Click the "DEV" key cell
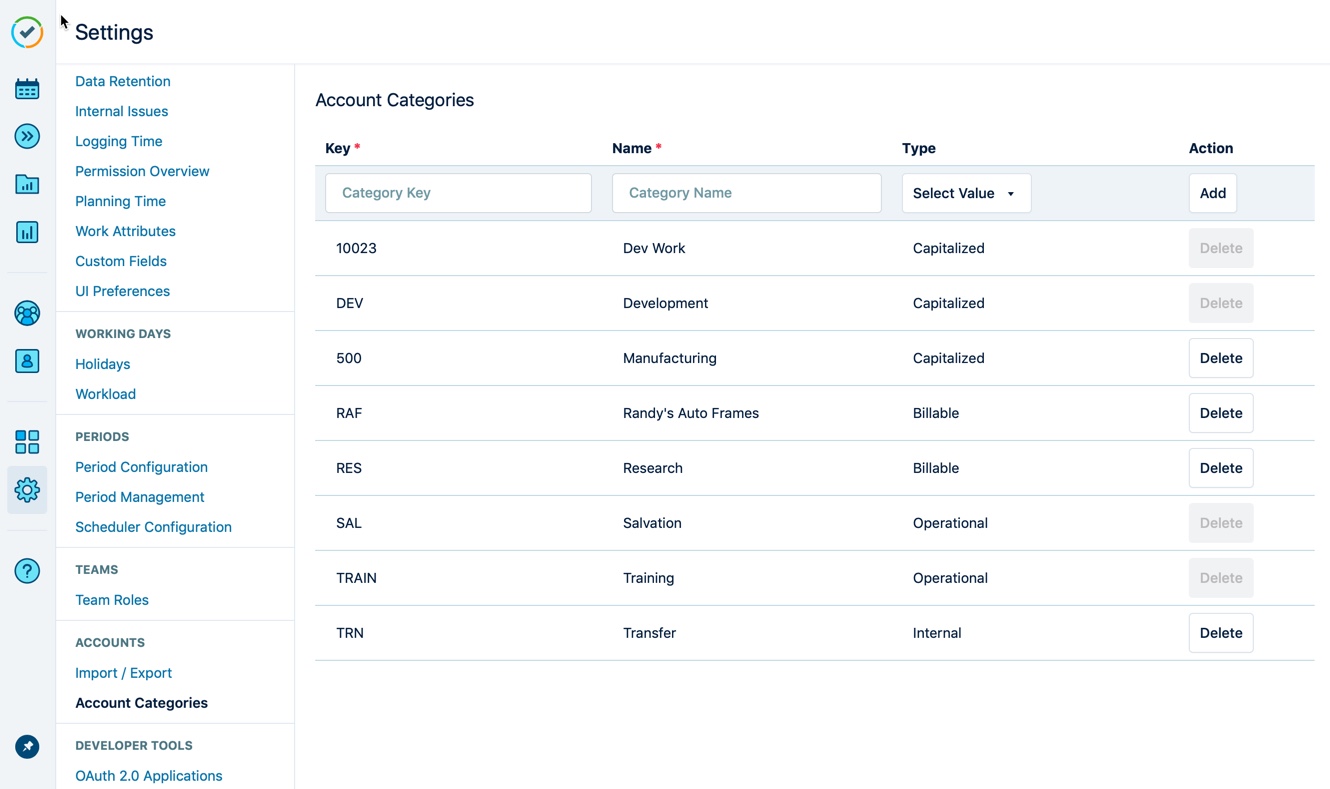 (350, 303)
